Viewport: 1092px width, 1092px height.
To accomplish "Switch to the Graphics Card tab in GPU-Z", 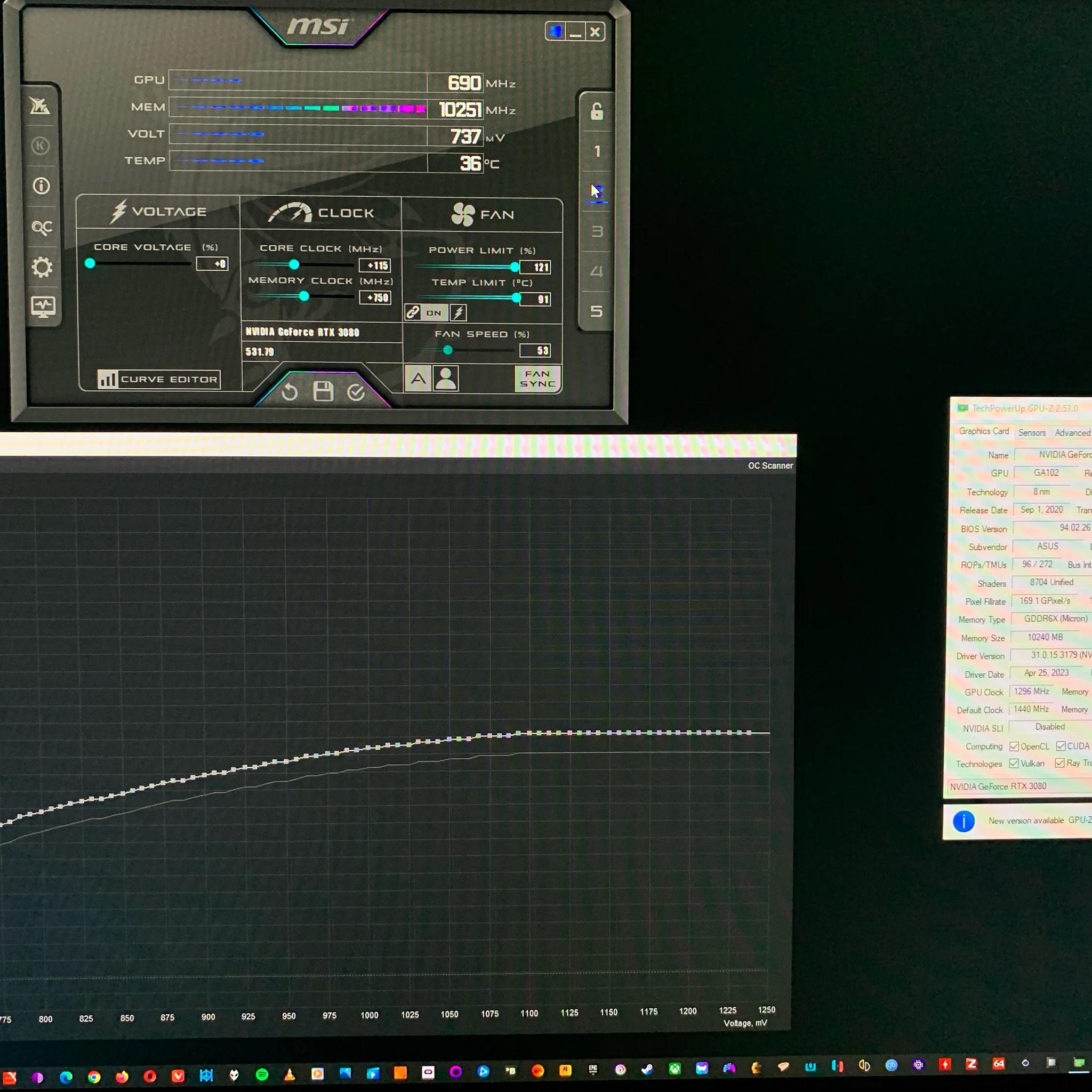I will click(x=984, y=431).
